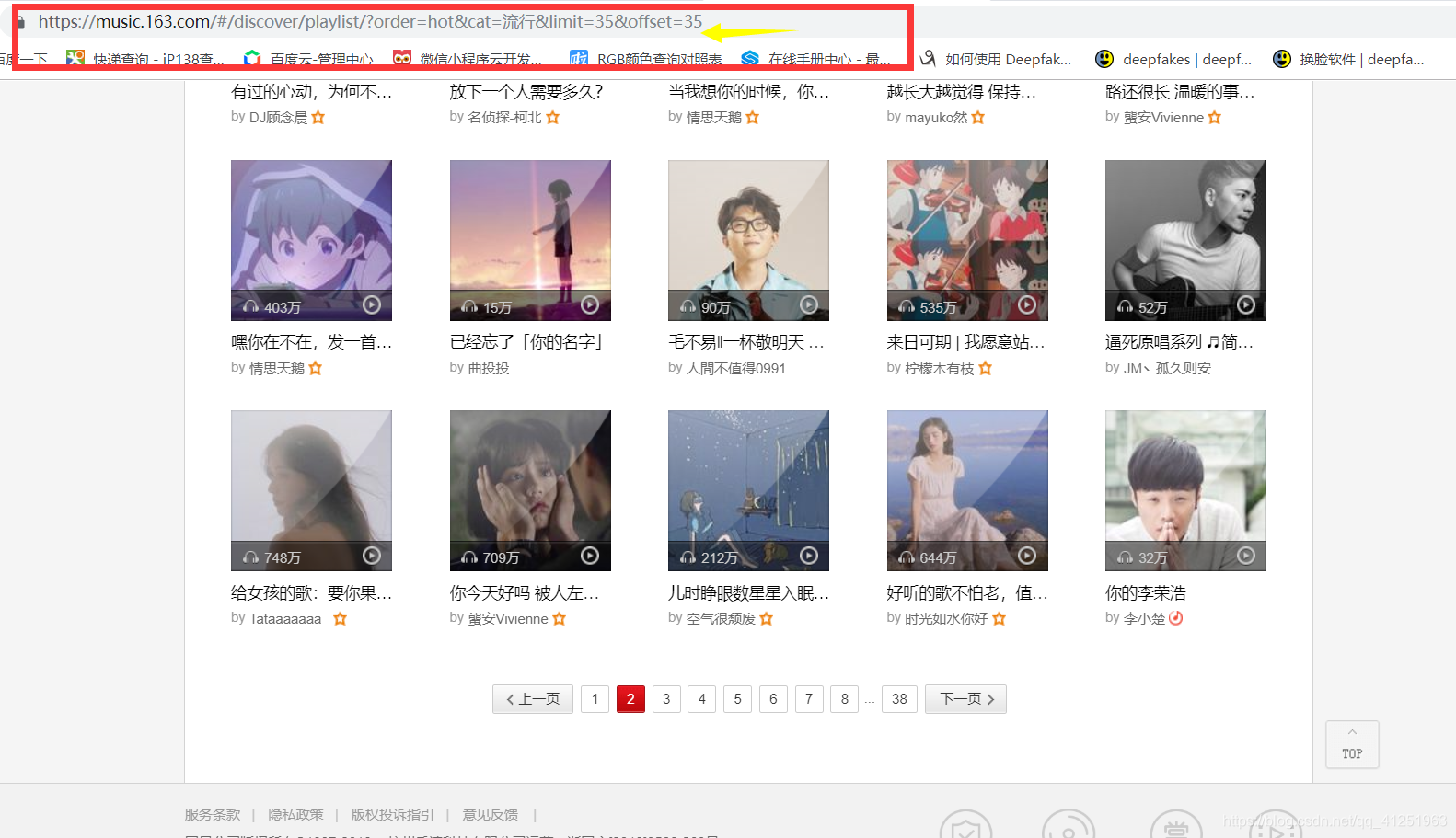Select current page 2 in pagination

tap(630, 699)
